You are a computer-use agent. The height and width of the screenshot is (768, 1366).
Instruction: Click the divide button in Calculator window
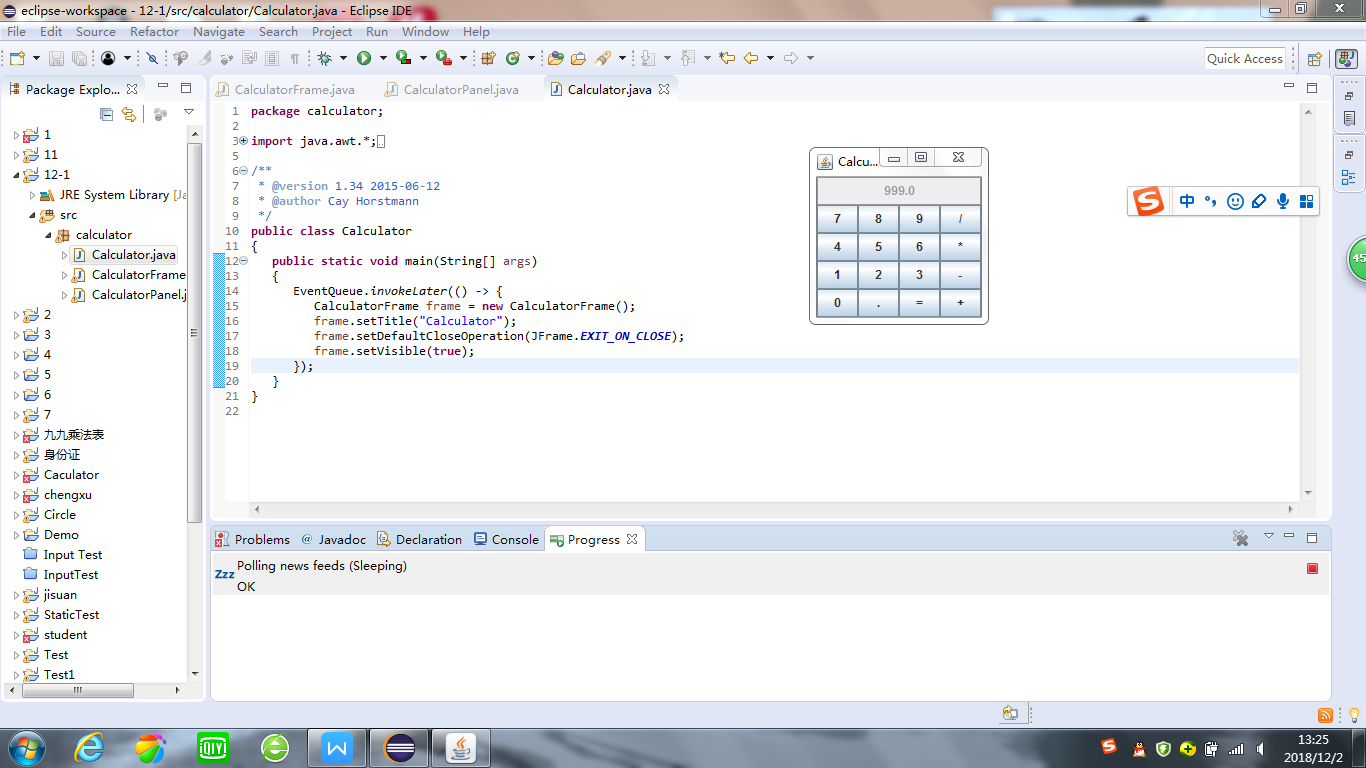tap(960, 219)
